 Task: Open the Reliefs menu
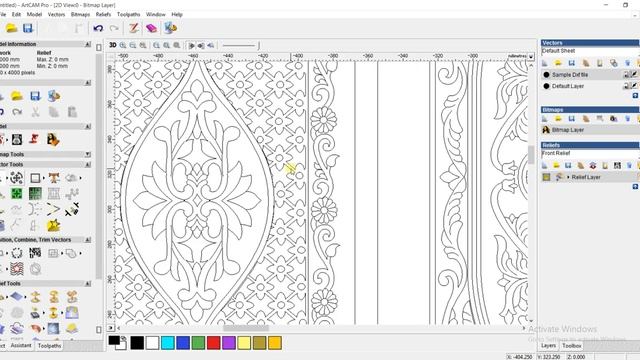[103, 14]
